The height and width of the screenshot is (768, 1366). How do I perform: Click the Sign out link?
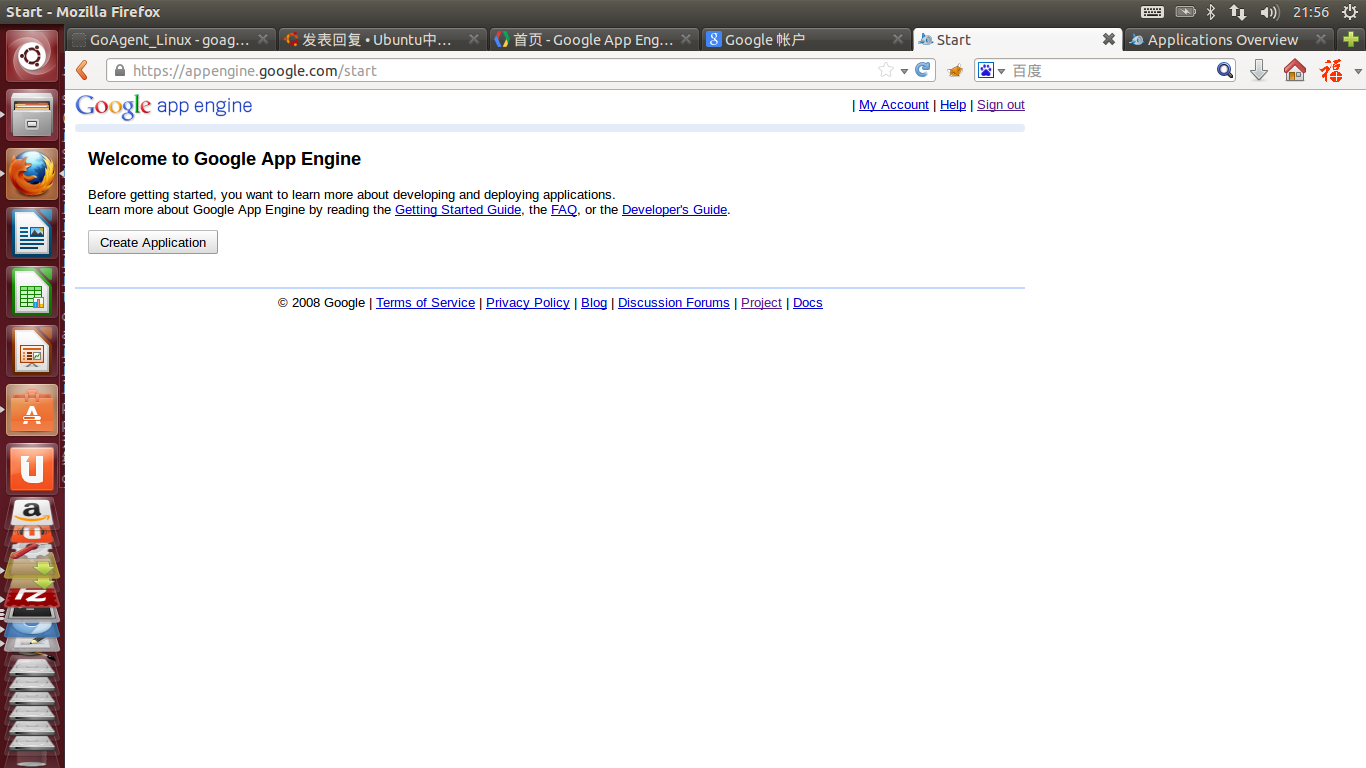tap(1001, 105)
